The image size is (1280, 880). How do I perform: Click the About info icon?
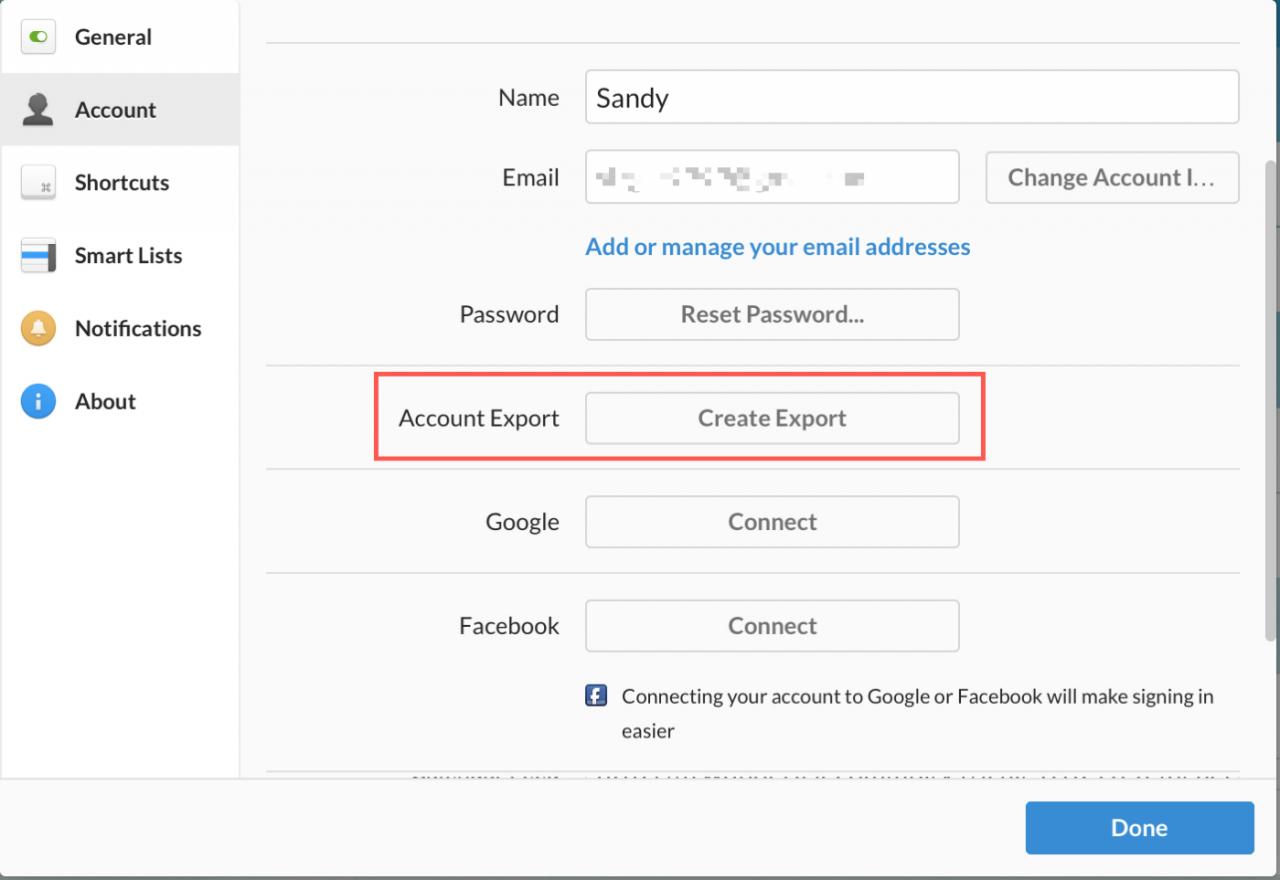(x=38, y=402)
